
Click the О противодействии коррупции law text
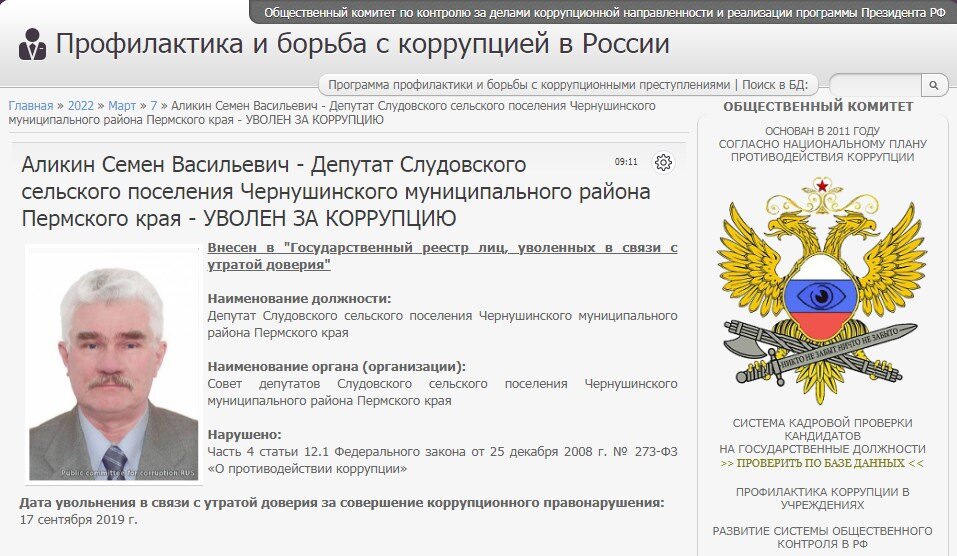click(x=307, y=469)
